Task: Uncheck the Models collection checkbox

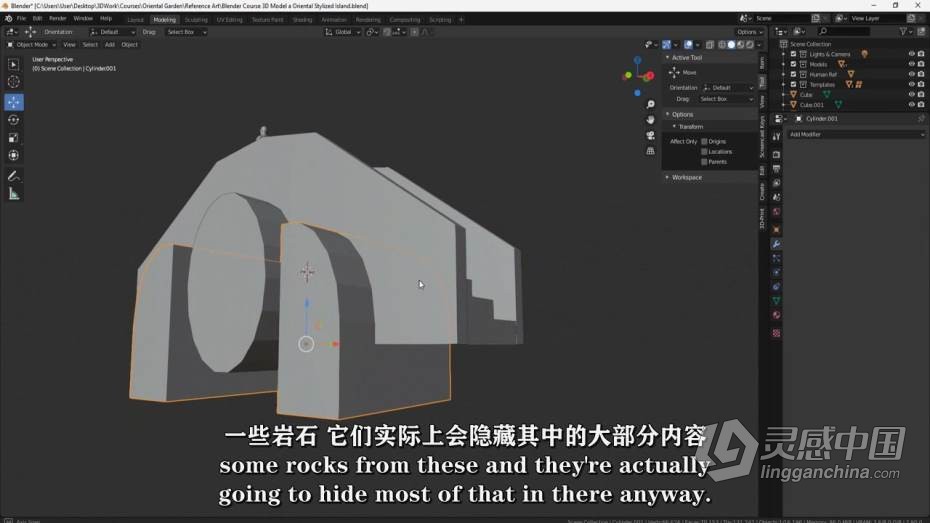Action: 793,64
